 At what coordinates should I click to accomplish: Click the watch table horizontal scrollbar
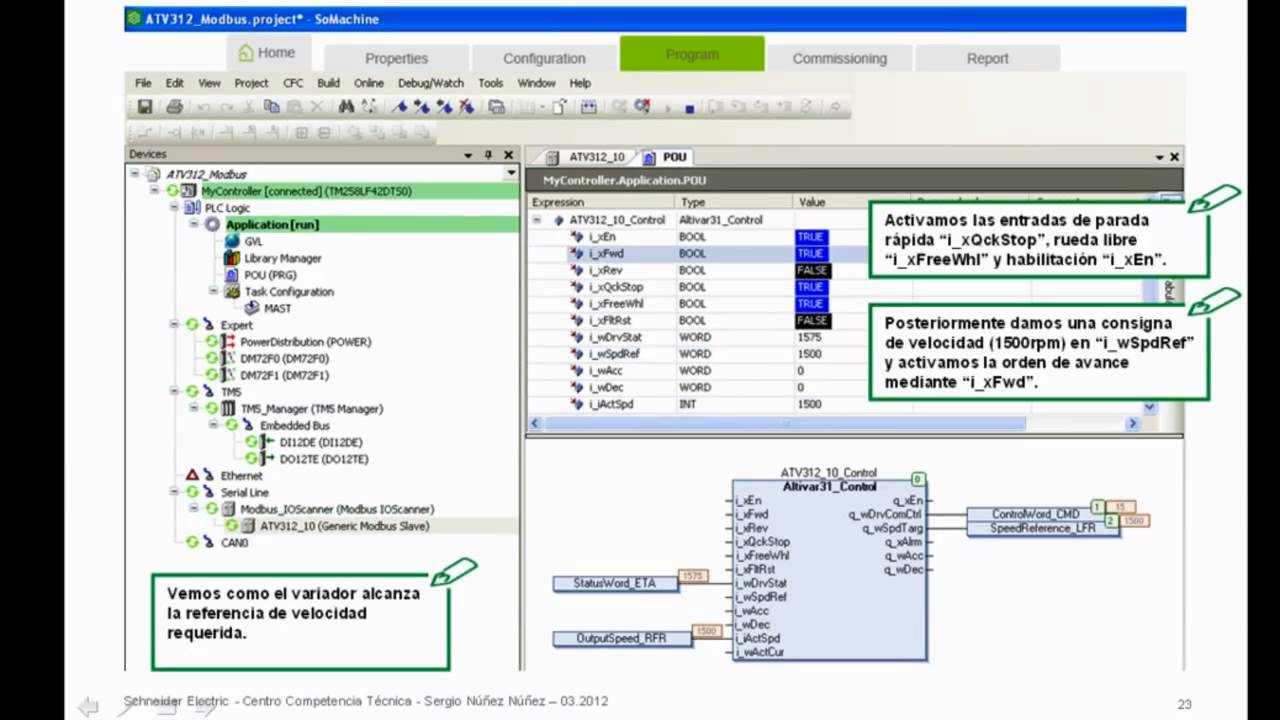pos(785,424)
